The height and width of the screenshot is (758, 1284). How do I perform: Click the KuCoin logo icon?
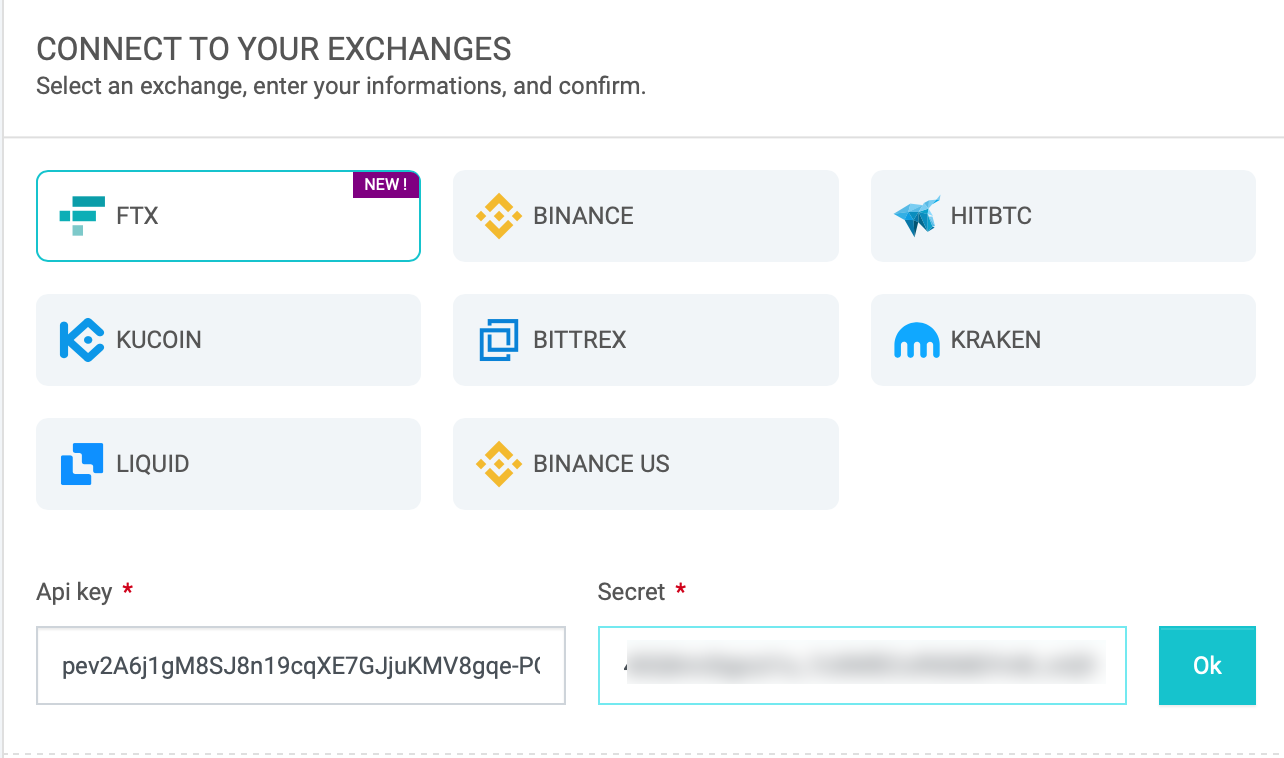(82, 340)
